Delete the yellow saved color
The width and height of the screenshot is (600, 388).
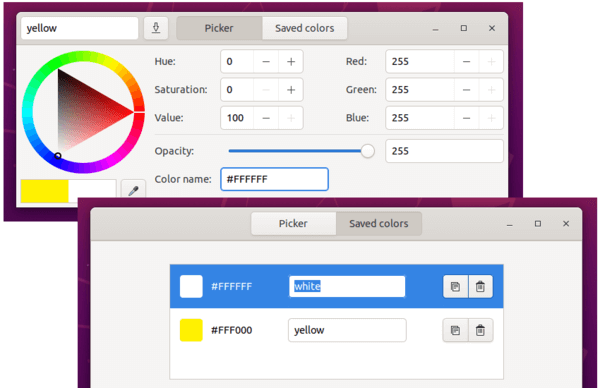pyautogui.click(x=480, y=330)
